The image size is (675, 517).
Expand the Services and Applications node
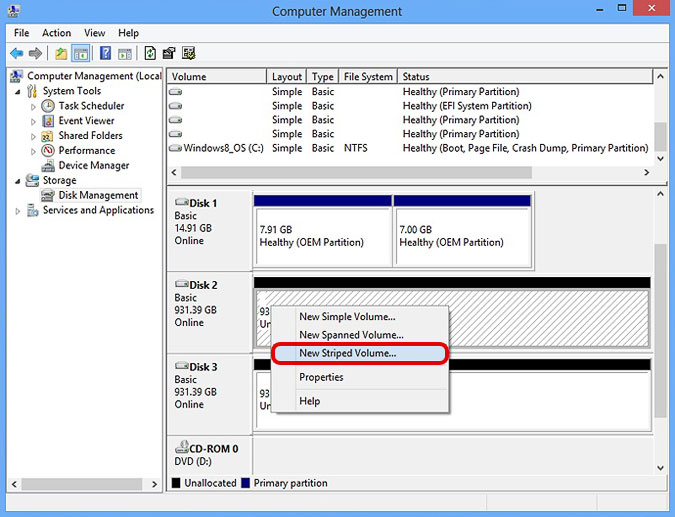coord(18,211)
